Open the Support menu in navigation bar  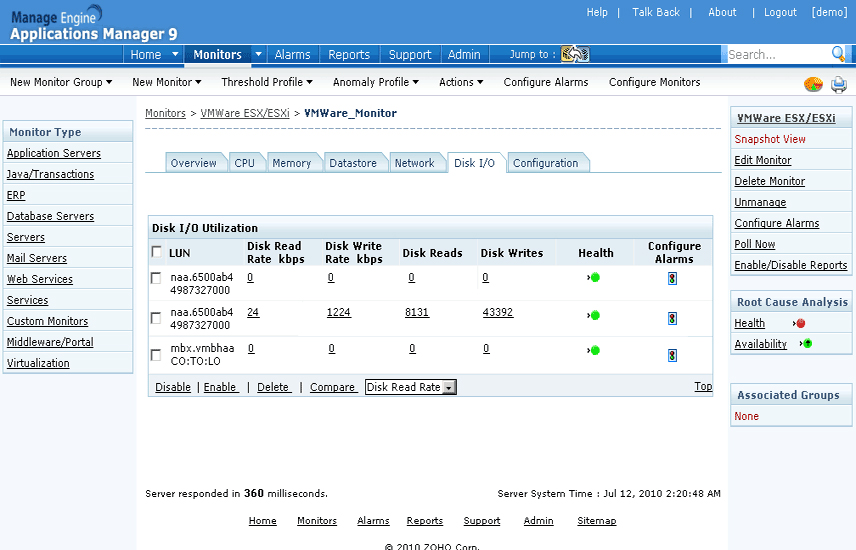(x=410, y=55)
